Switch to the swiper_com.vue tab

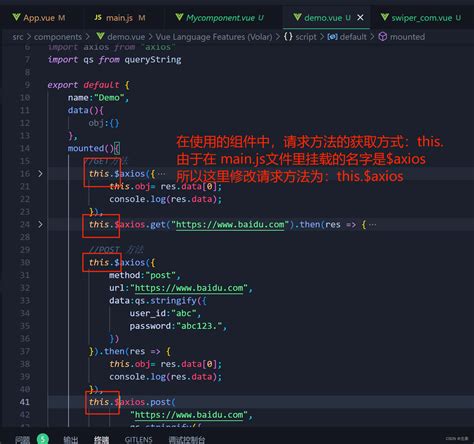click(421, 18)
